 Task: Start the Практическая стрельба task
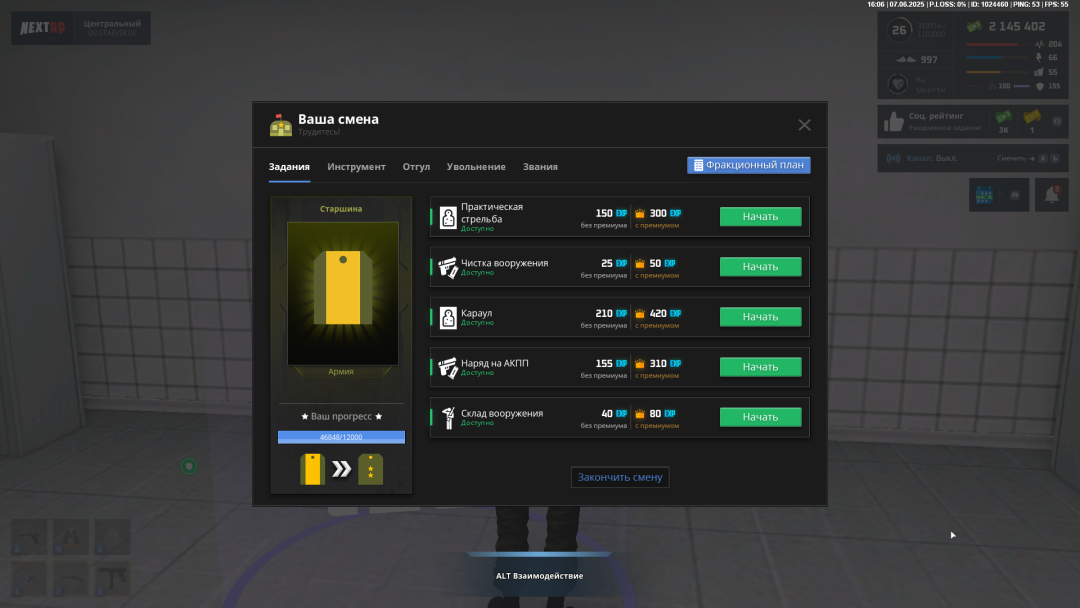[760, 217]
